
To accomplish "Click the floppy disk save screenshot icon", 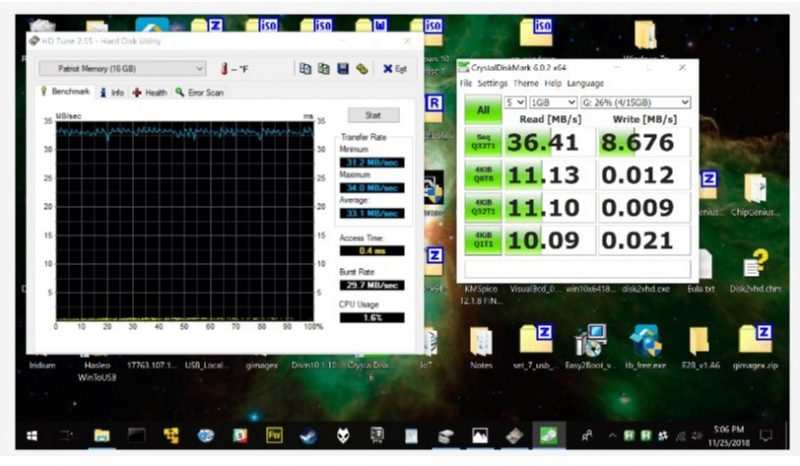I will click(x=342, y=68).
